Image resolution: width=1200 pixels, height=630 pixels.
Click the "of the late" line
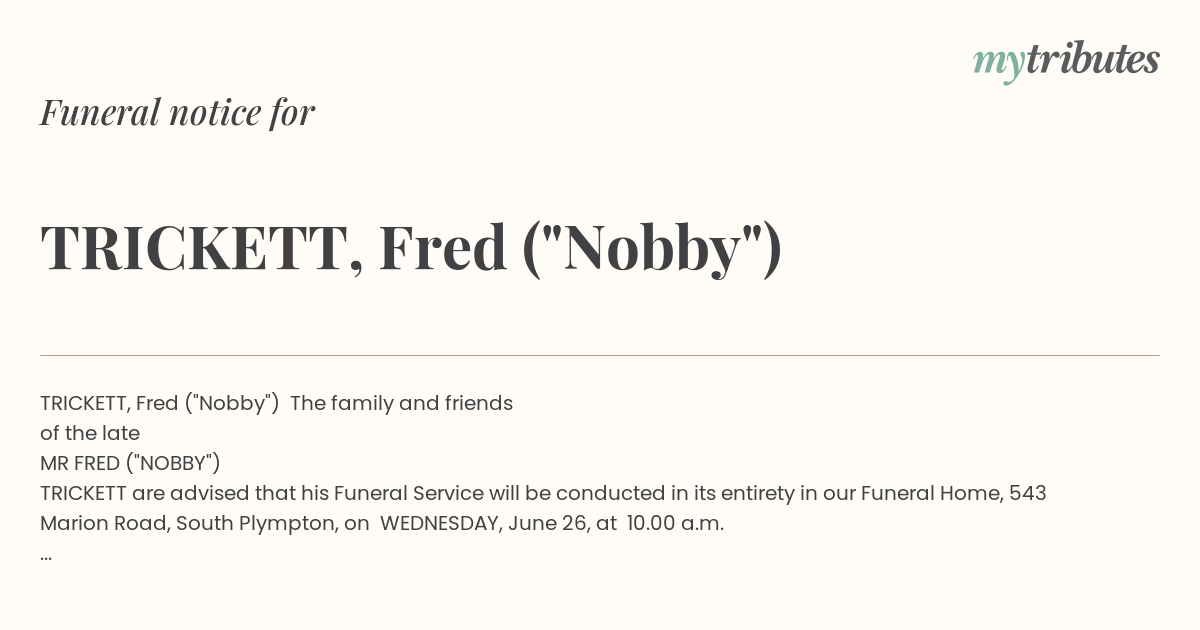point(90,433)
